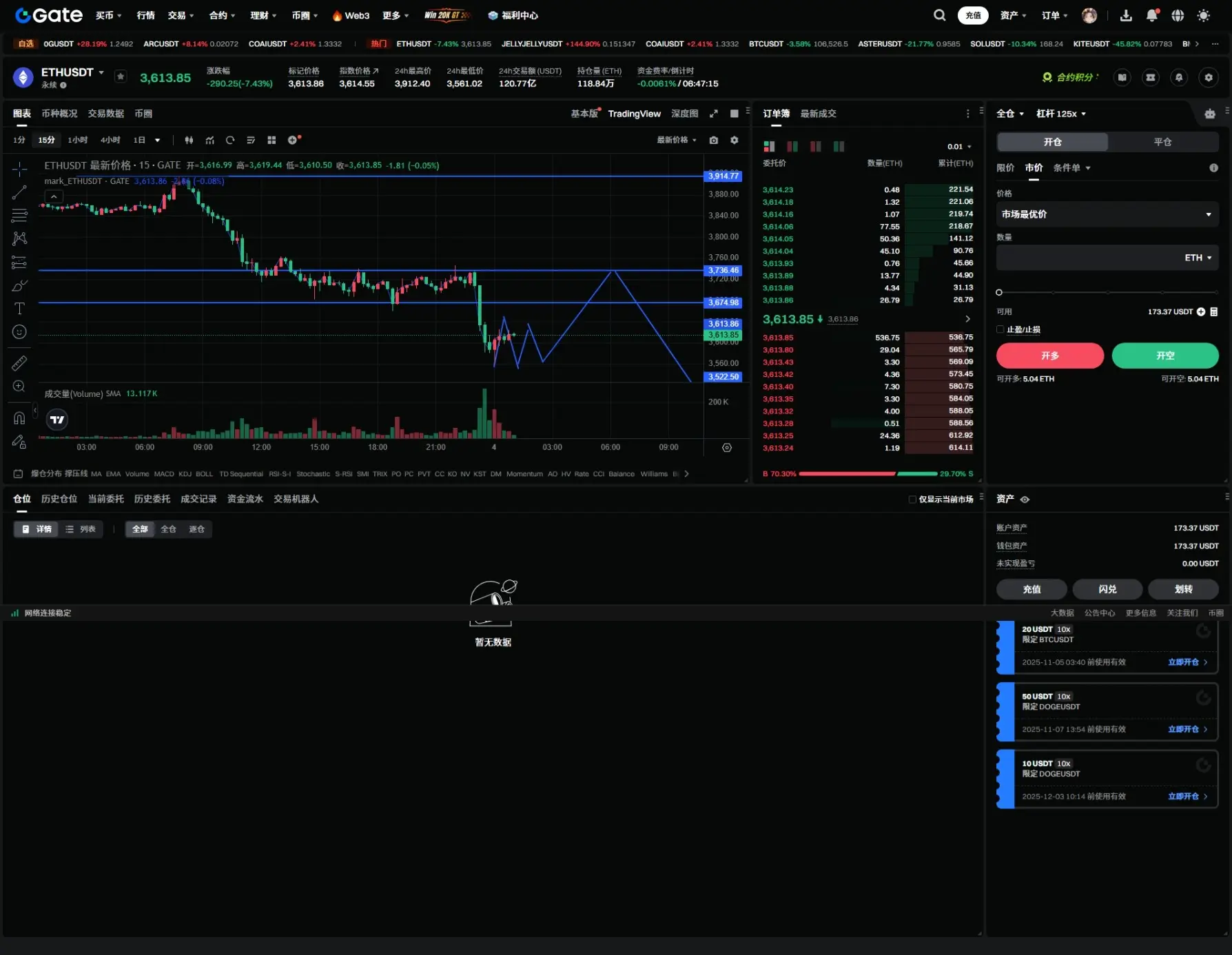
Task: Click the plus icon beside 173.37 USDT
Action: [x=1201, y=312]
